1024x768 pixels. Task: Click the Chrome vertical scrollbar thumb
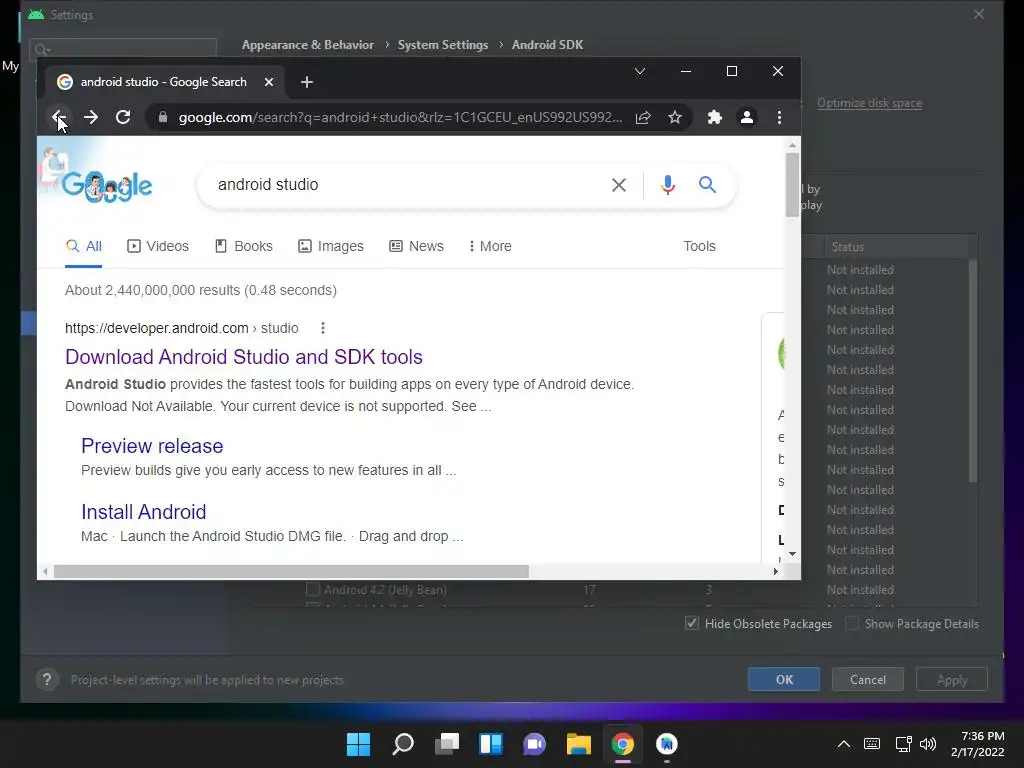792,184
